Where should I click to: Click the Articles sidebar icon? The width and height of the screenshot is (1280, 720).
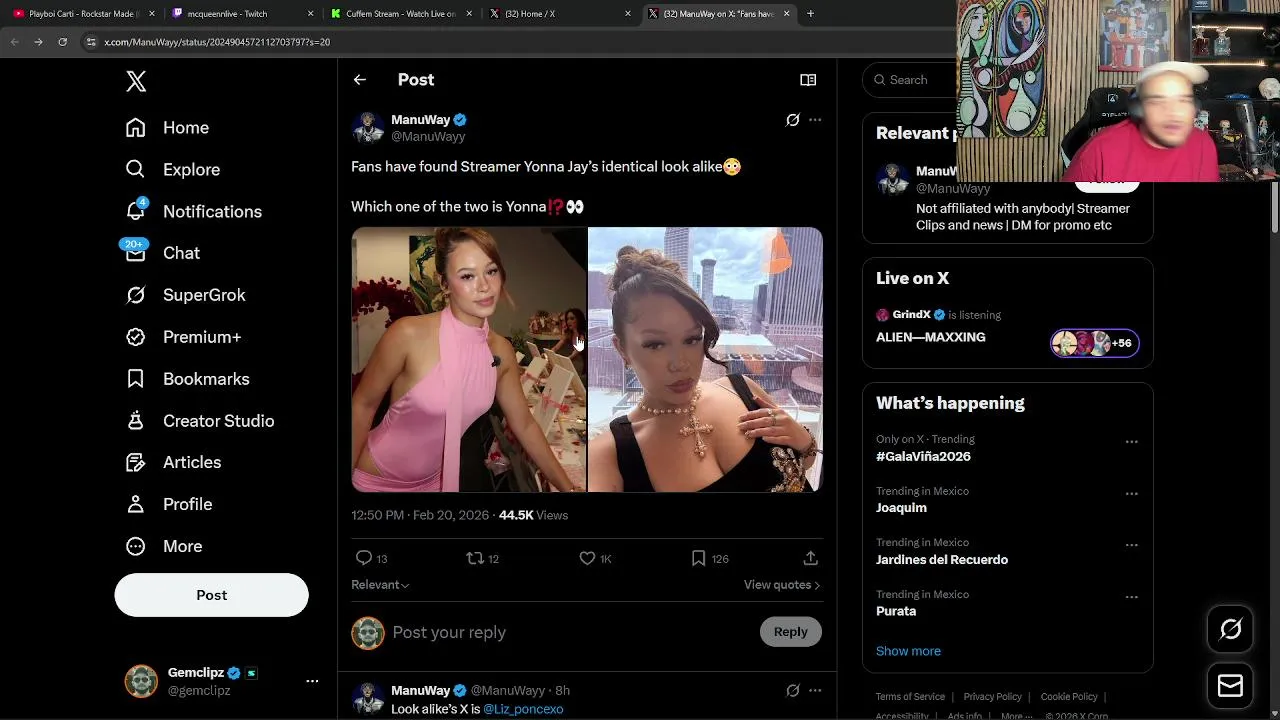[x=136, y=462]
